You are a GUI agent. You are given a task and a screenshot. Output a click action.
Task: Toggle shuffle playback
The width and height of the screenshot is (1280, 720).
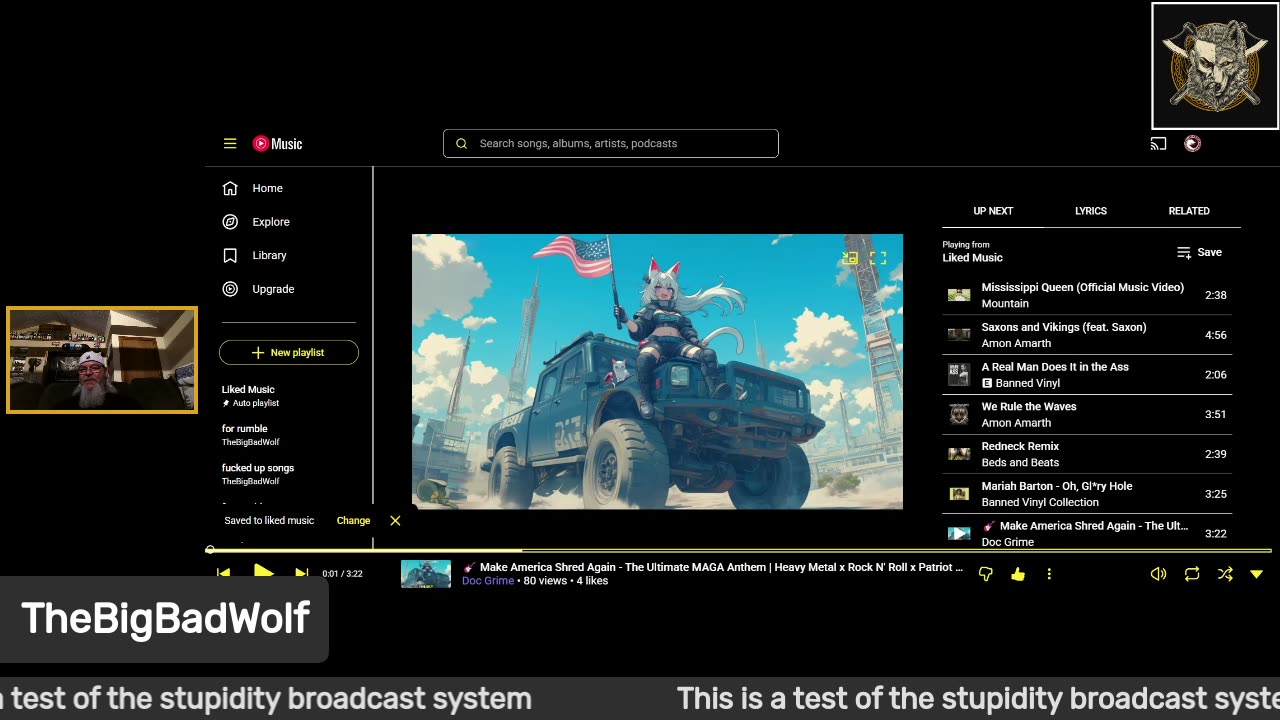tap(1225, 574)
